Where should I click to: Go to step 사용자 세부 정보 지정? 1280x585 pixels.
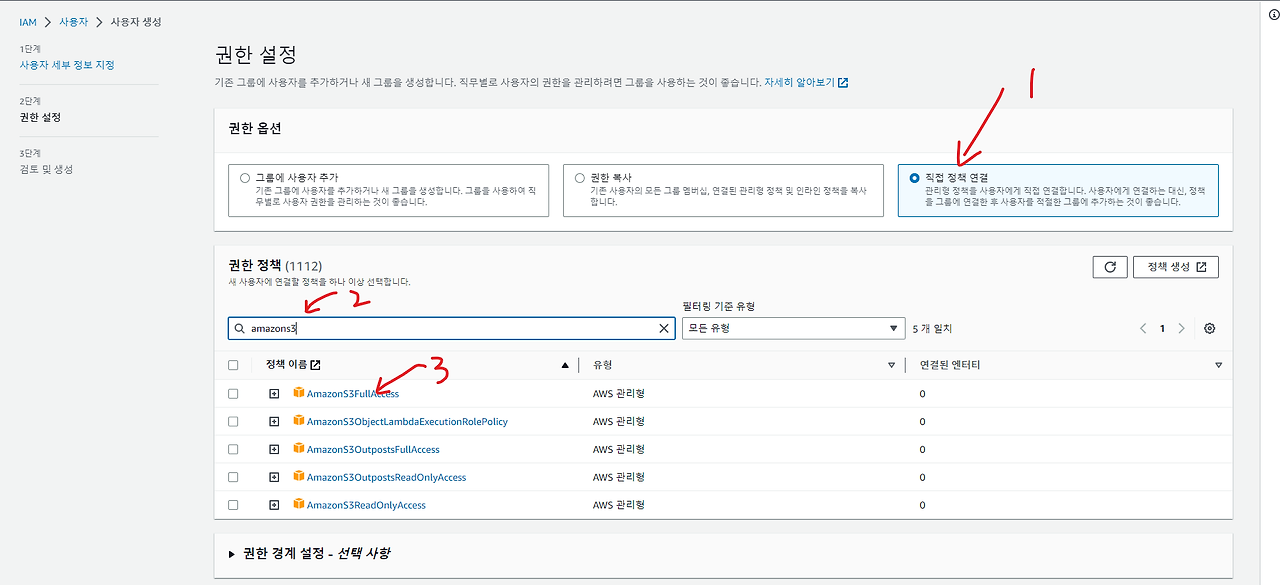[67, 65]
